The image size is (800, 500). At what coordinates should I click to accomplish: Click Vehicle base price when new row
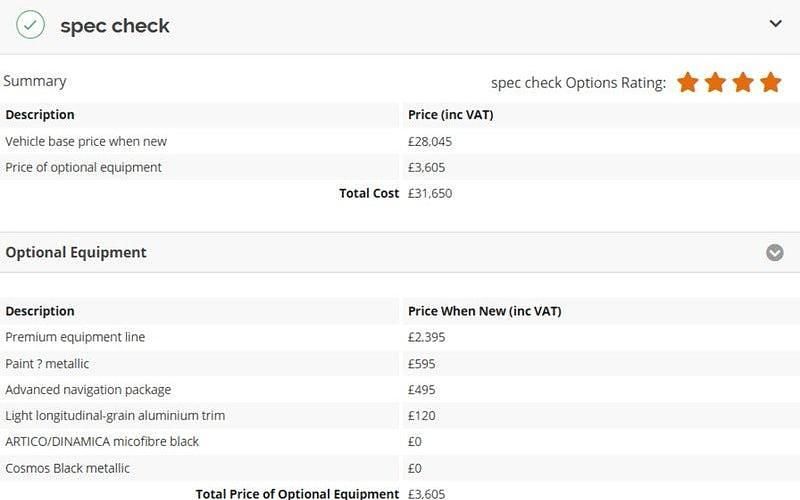click(86, 141)
